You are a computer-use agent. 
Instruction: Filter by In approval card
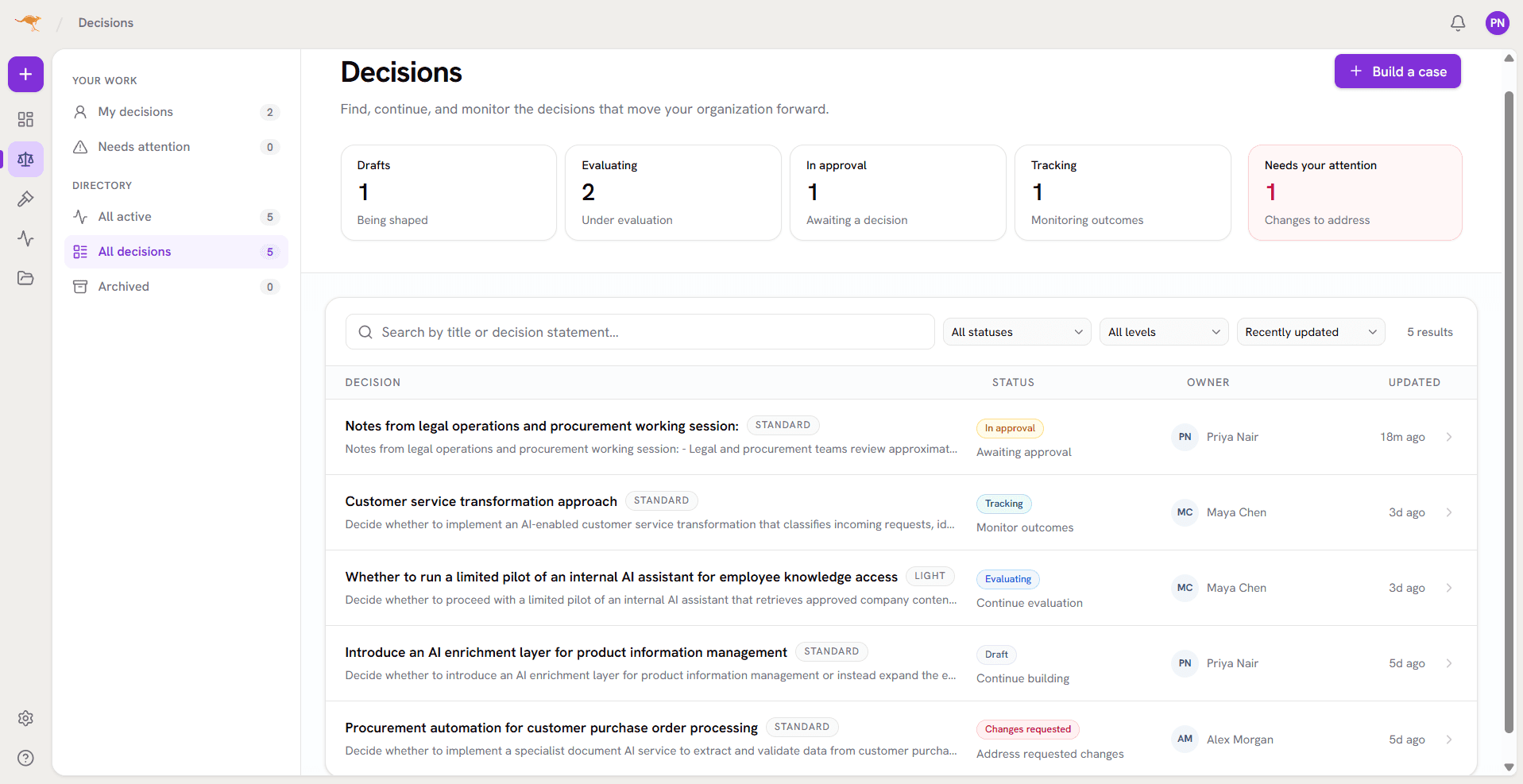[x=898, y=192]
